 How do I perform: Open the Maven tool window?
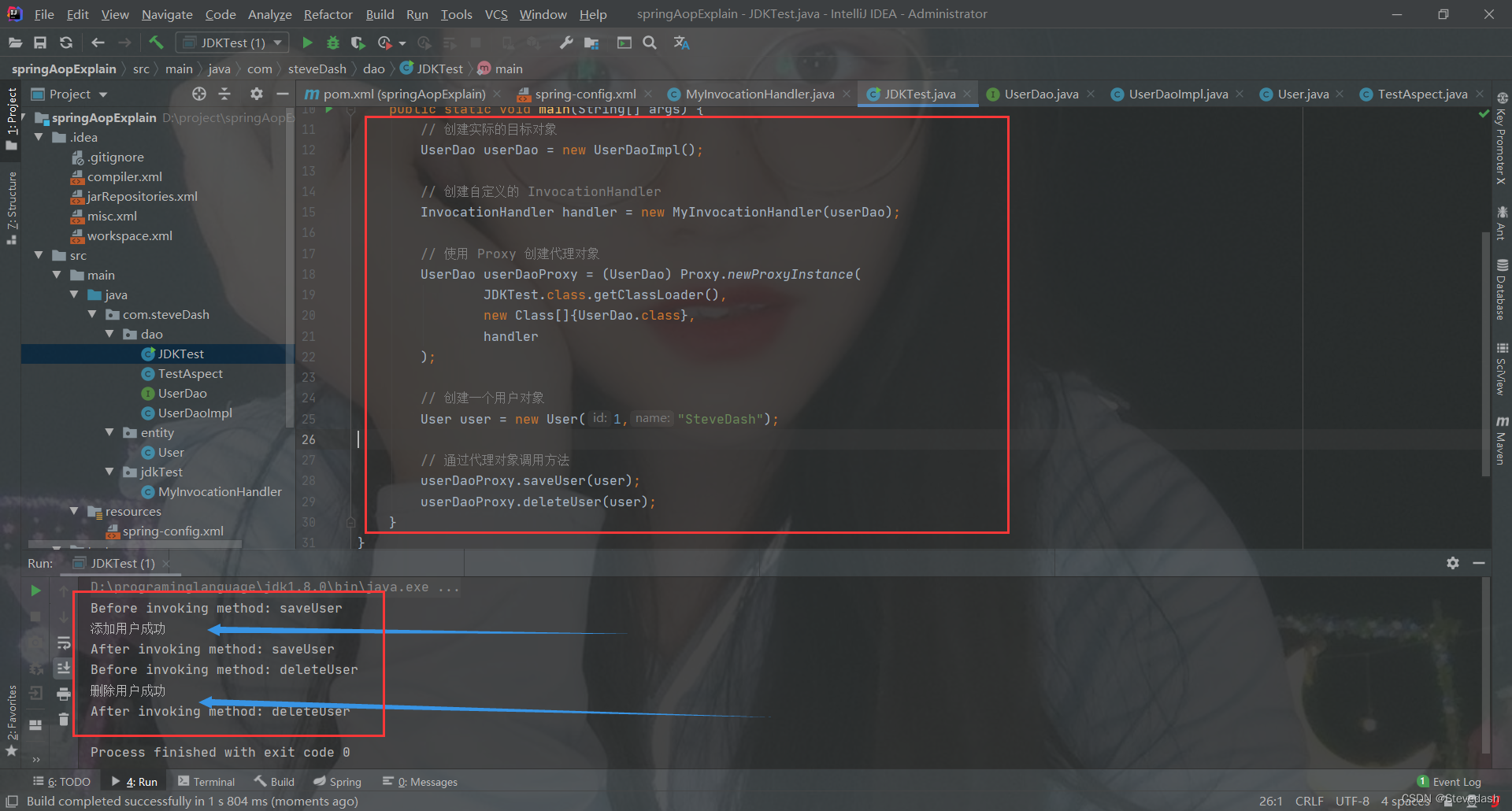click(x=1502, y=440)
